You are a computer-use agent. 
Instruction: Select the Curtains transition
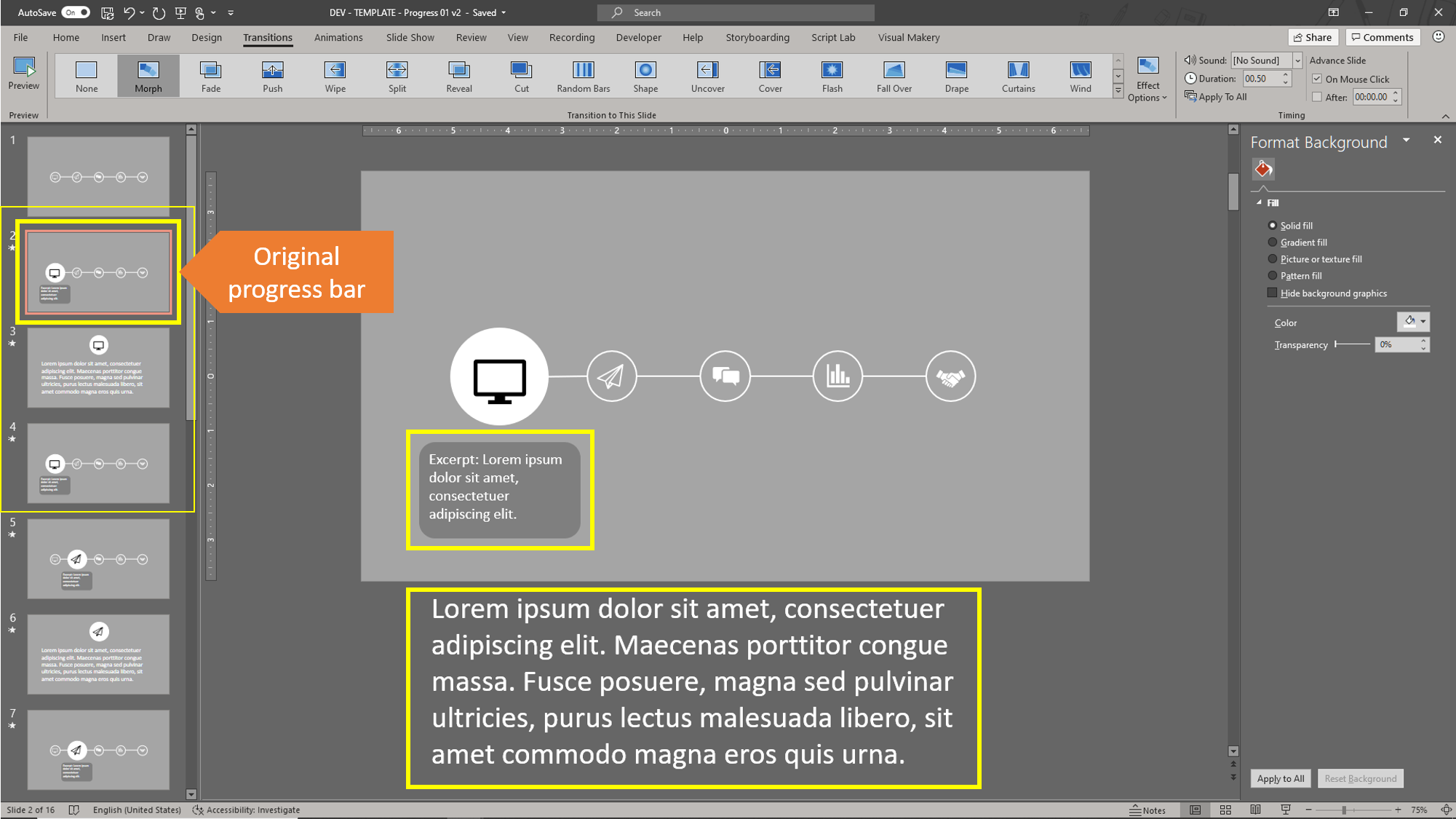(x=1018, y=76)
